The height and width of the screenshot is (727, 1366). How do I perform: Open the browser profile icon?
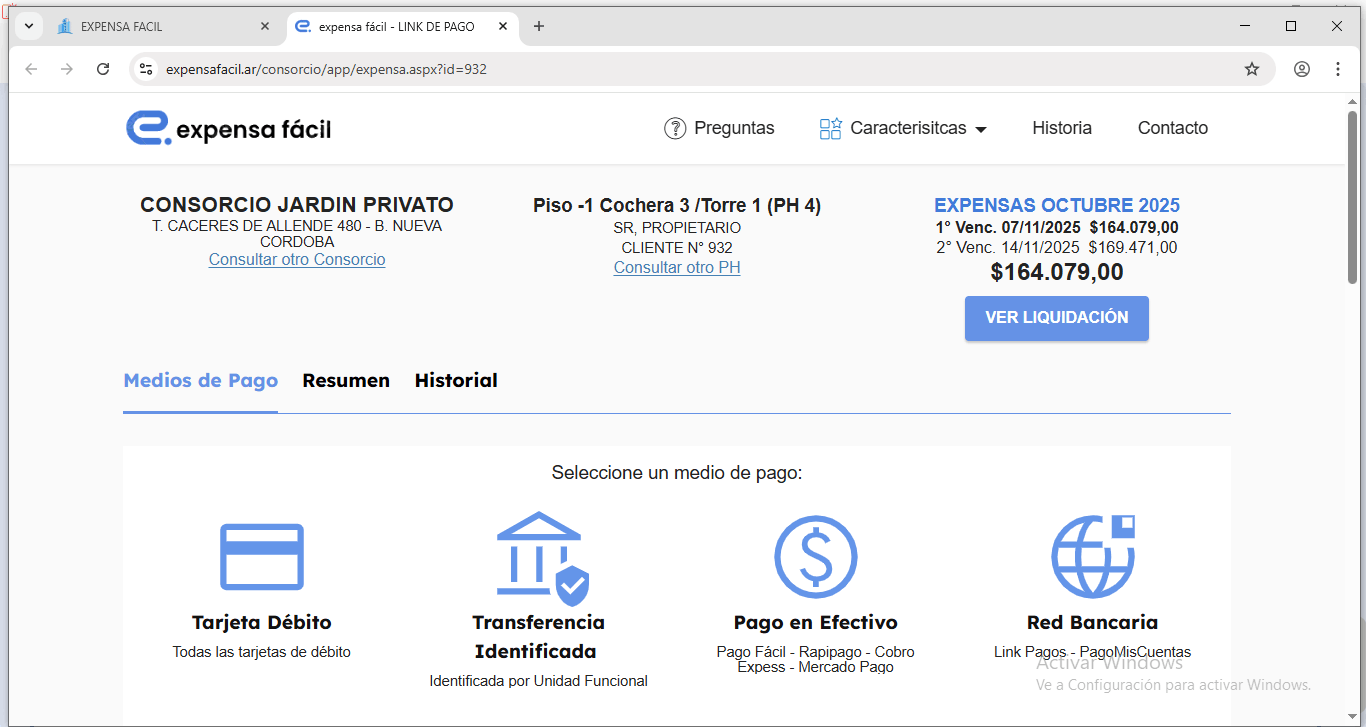1301,69
